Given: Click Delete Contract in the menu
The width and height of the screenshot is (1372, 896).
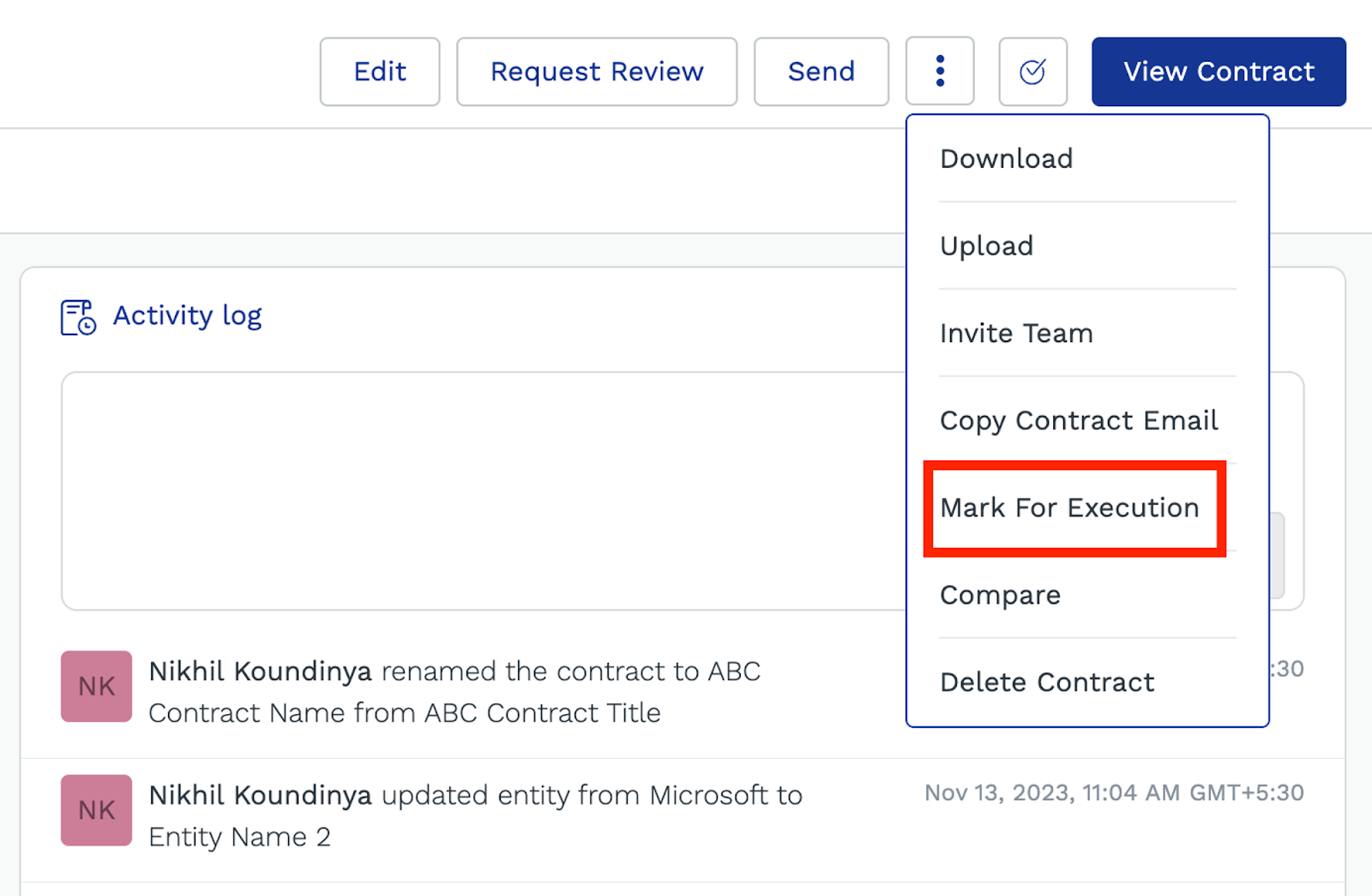Looking at the screenshot, I should [x=1047, y=683].
